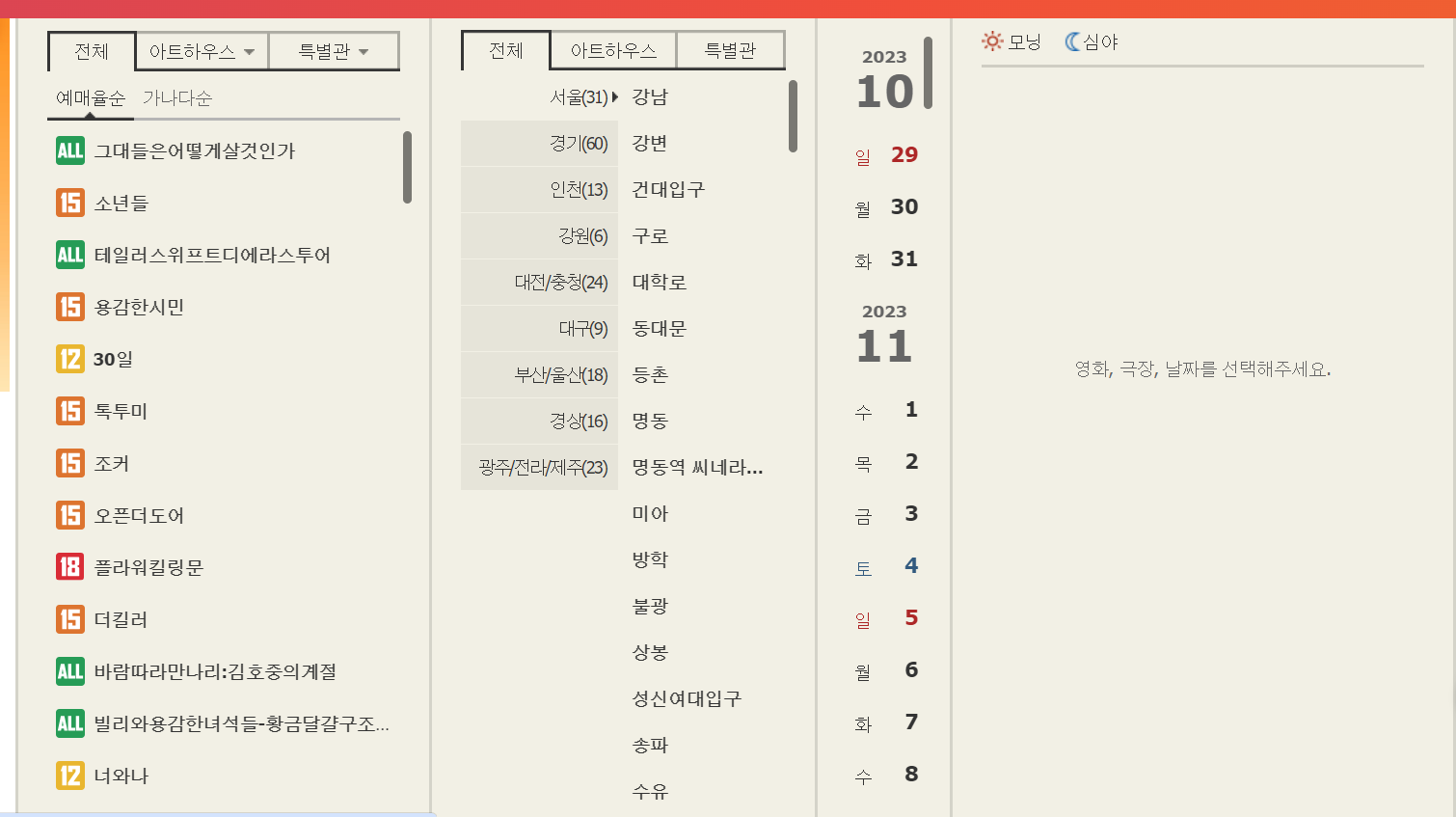Open the theater panel 아트하우스 tab
This screenshot has width=1456, height=817.
613,50
